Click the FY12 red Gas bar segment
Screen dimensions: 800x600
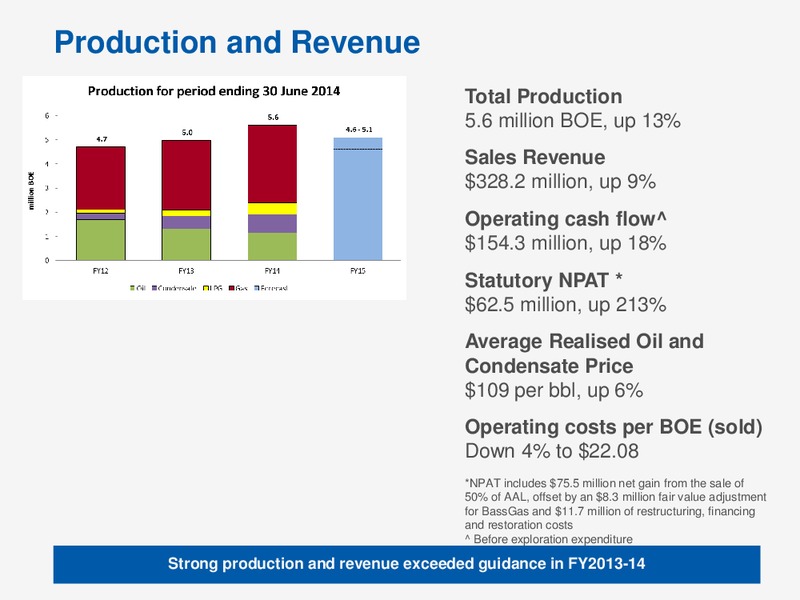click(x=101, y=178)
